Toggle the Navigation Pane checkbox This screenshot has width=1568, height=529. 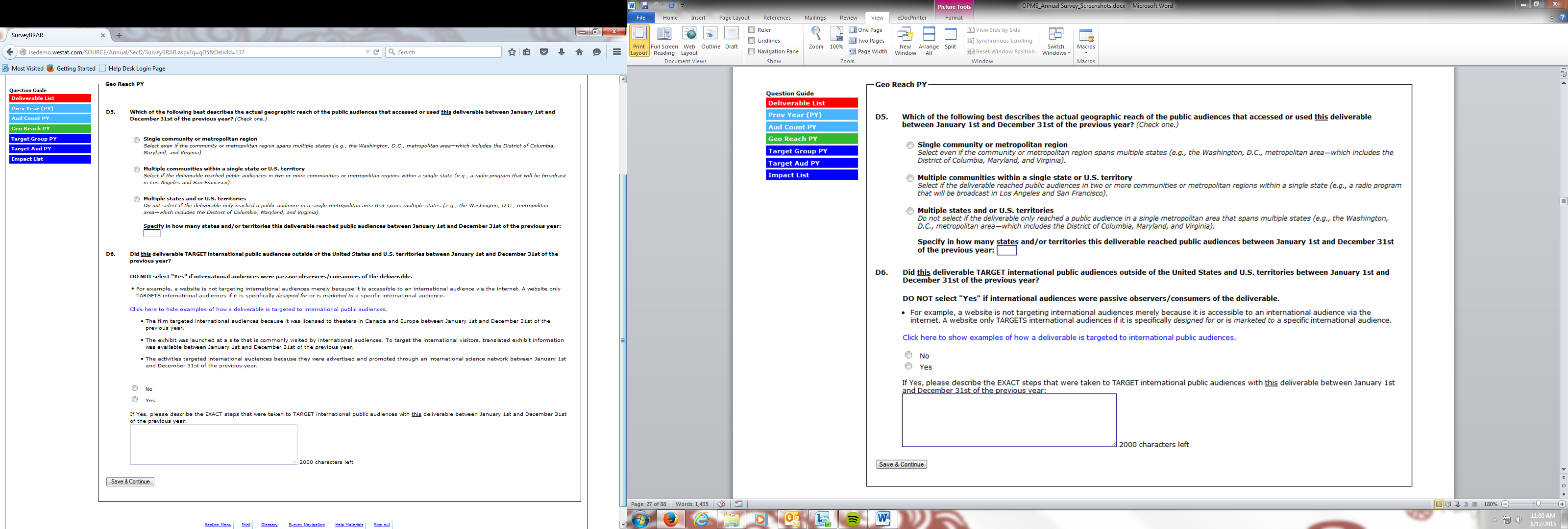click(752, 52)
